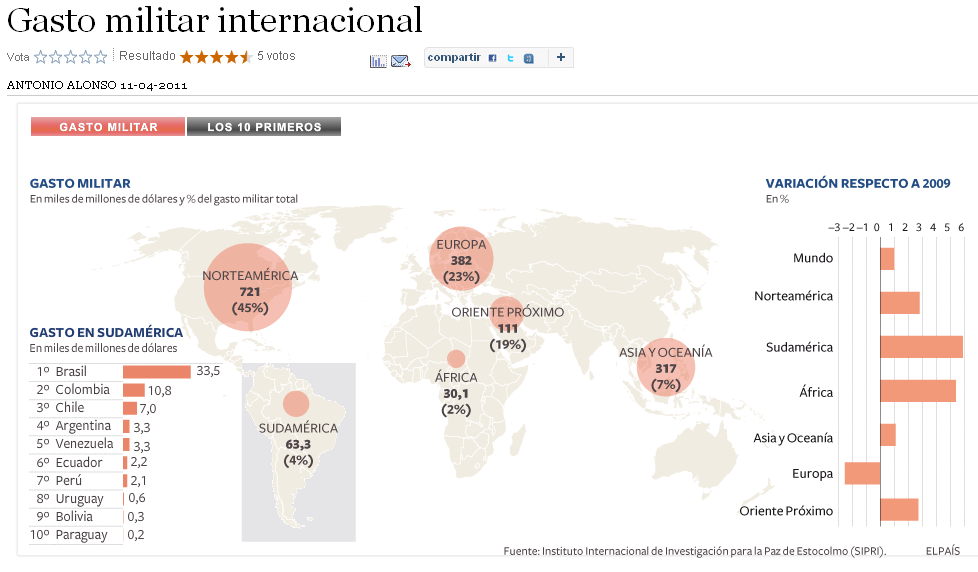This screenshot has width=978, height=572.
Task: Select the Europa bubble on map
Action: pyautogui.click(x=461, y=258)
